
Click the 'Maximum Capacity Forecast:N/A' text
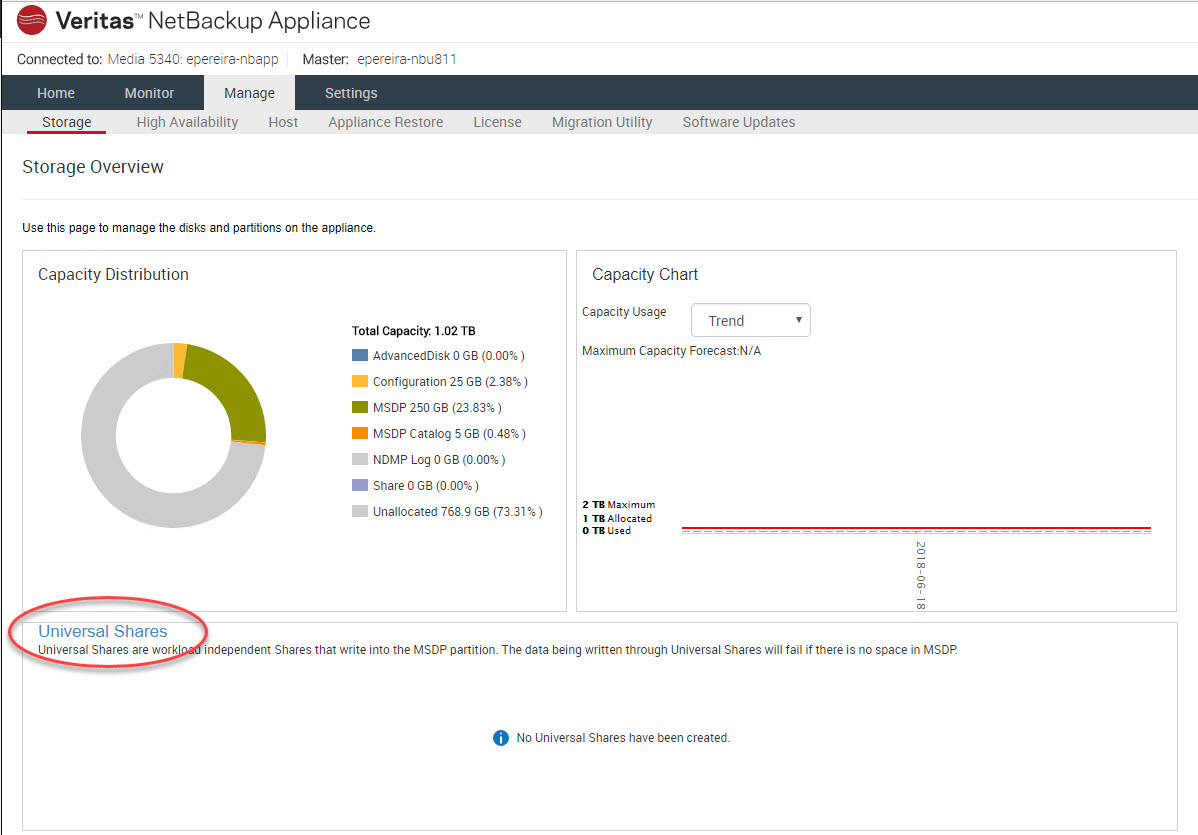click(672, 351)
